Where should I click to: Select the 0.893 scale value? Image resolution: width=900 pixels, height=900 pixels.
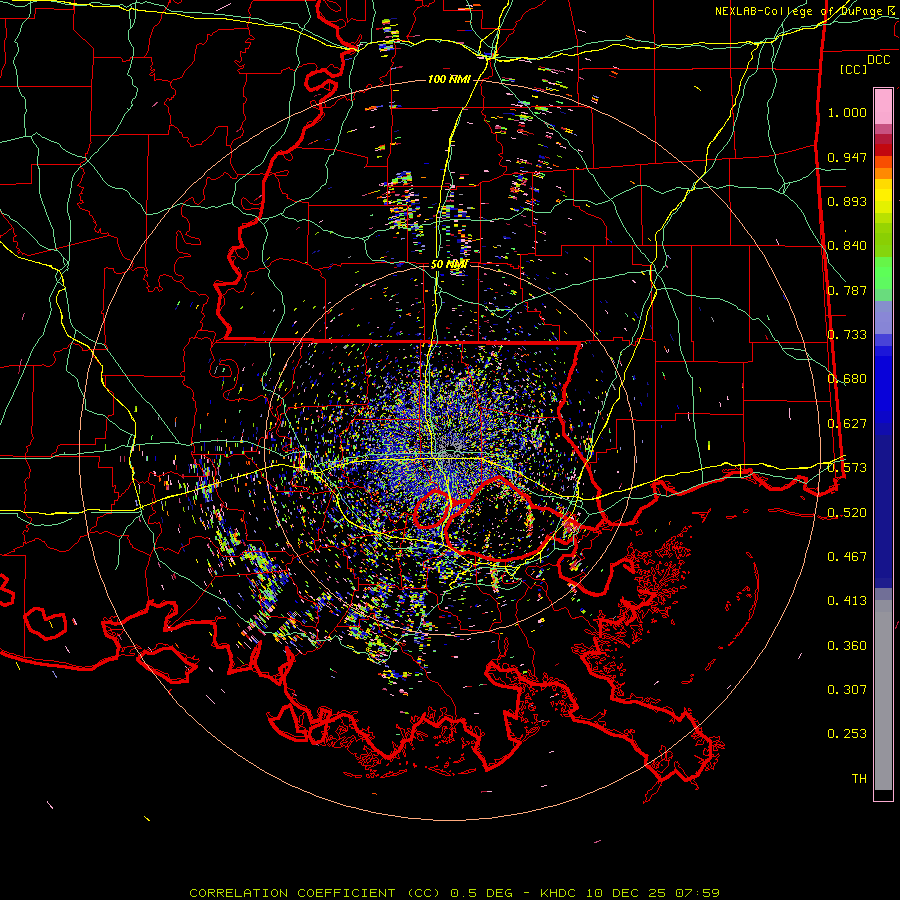(847, 201)
